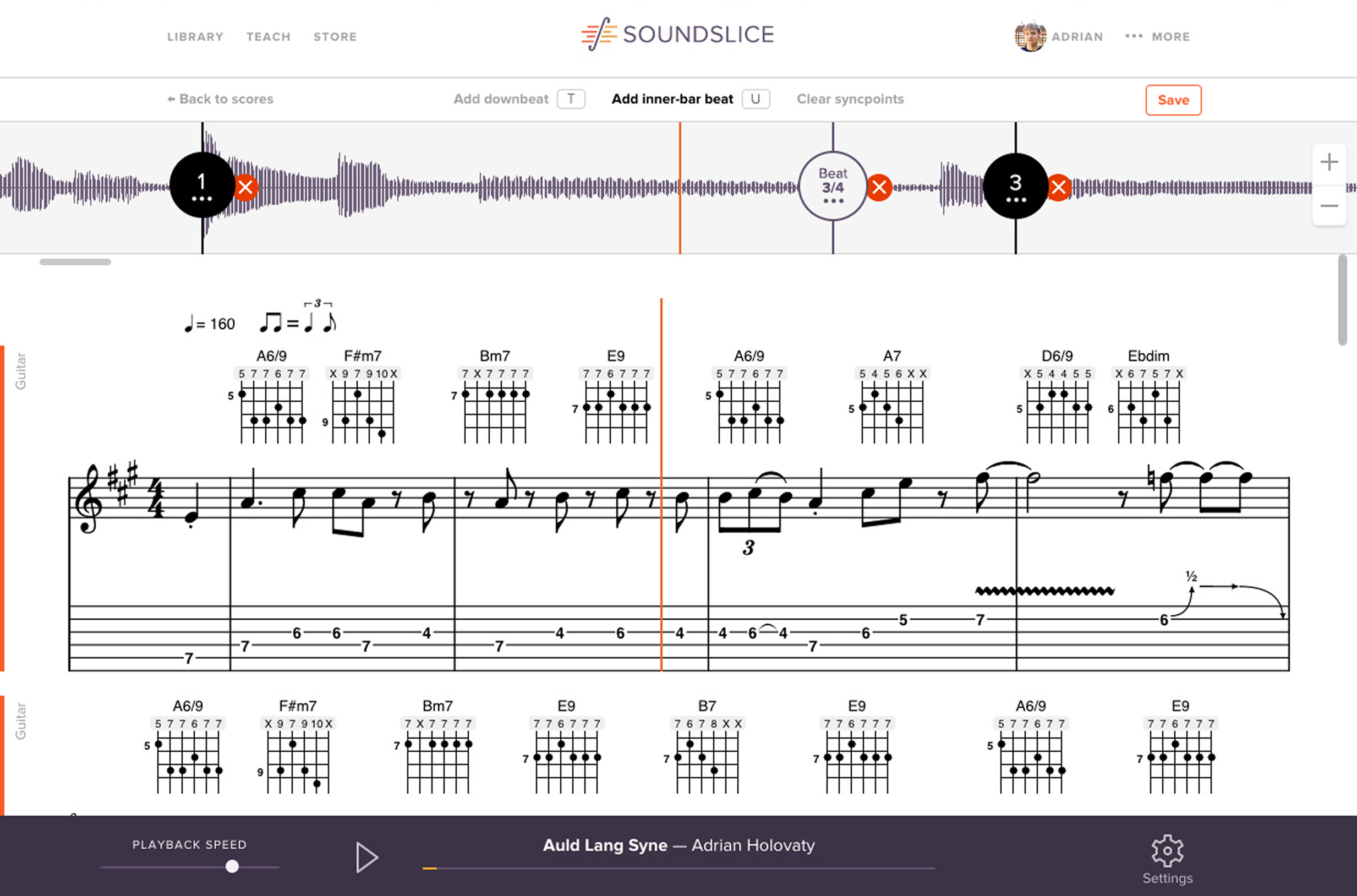Go back to scores
1357x896 pixels.
click(221, 99)
